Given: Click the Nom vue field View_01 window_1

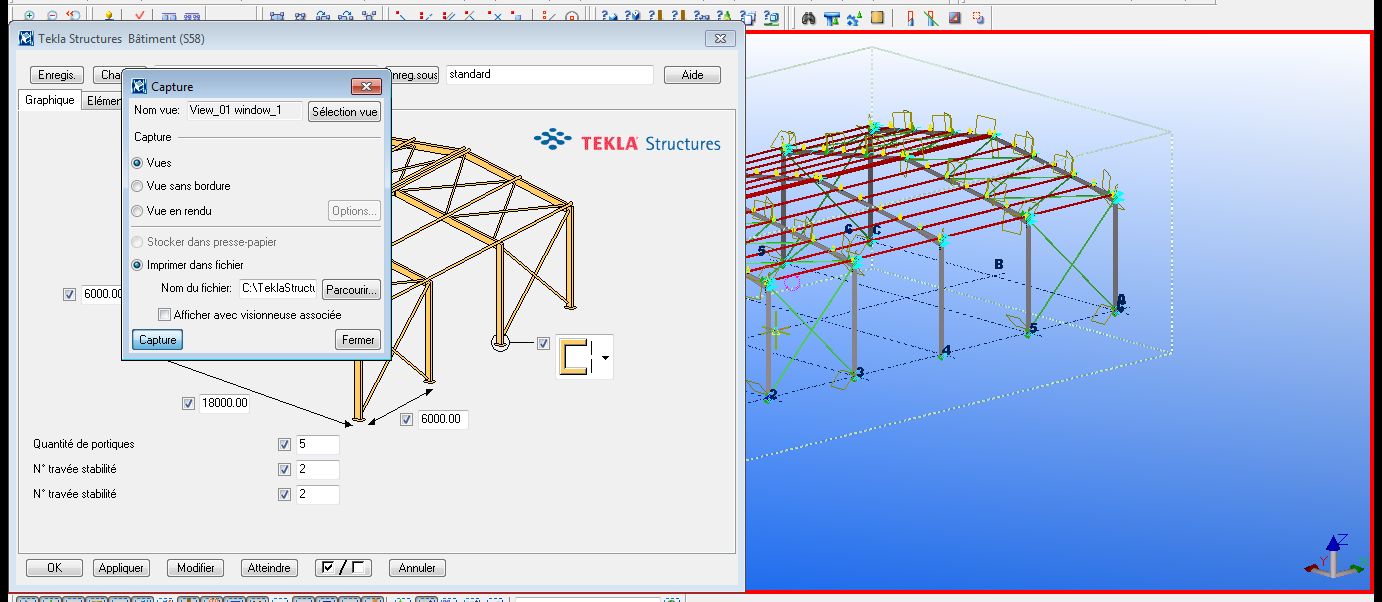Looking at the screenshot, I should 244,111.
